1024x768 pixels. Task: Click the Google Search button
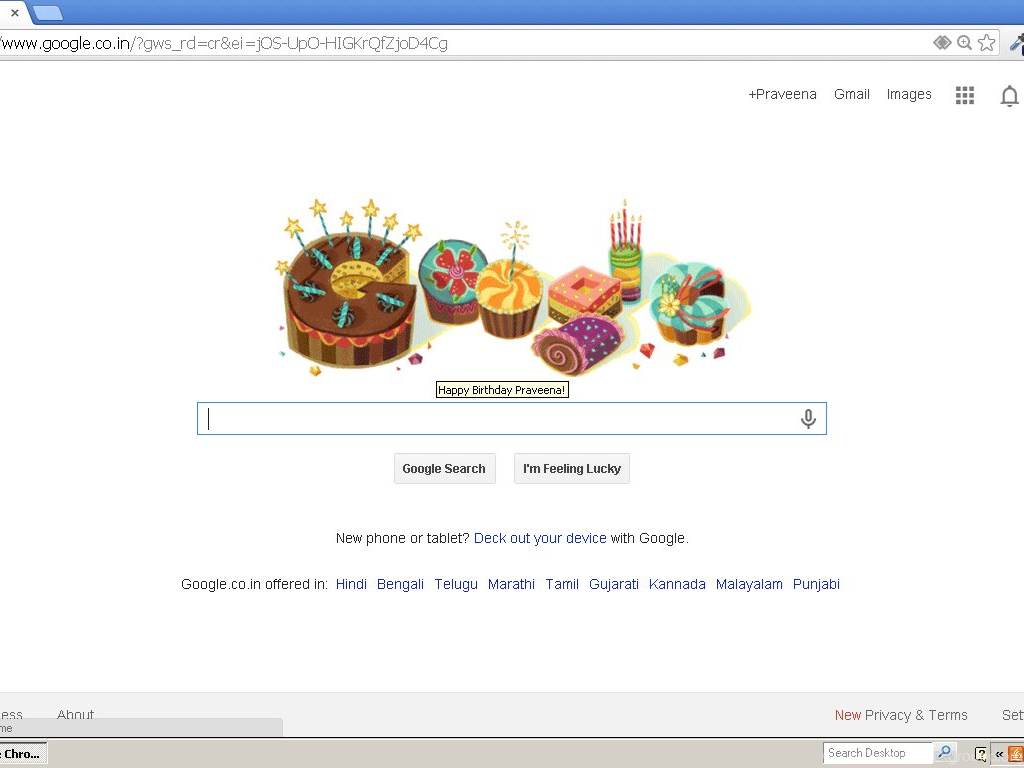(444, 468)
